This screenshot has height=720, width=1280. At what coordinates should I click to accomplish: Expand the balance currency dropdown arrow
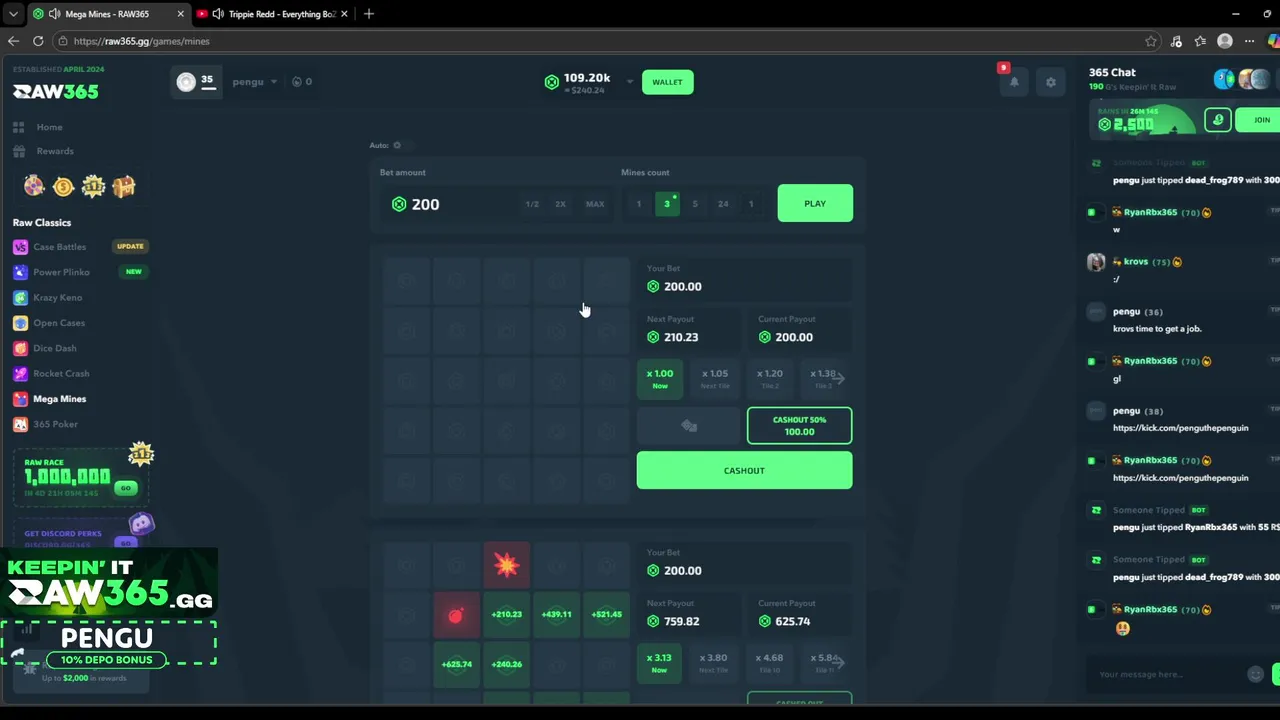pos(630,82)
